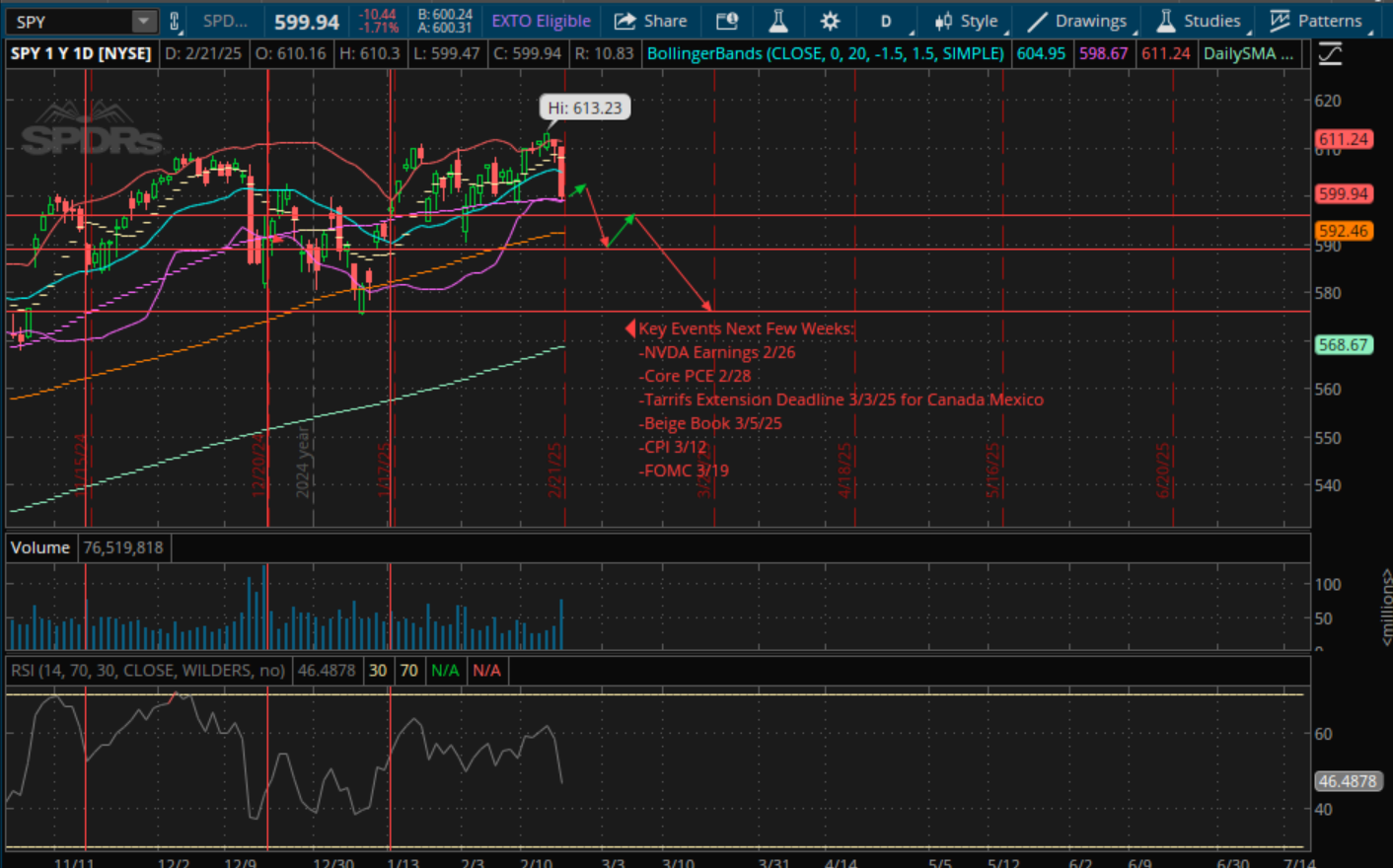Click the Share chart icon
The image size is (1393, 868).
click(650, 21)
